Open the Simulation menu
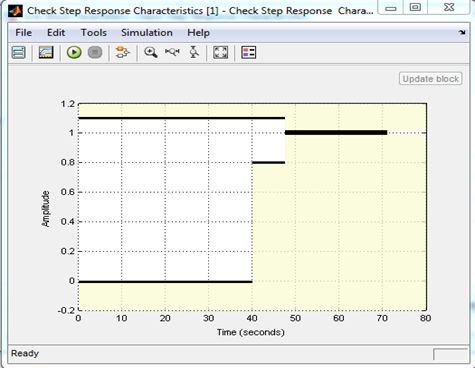This screenshot has height=368, width=475. pos(147,33)
